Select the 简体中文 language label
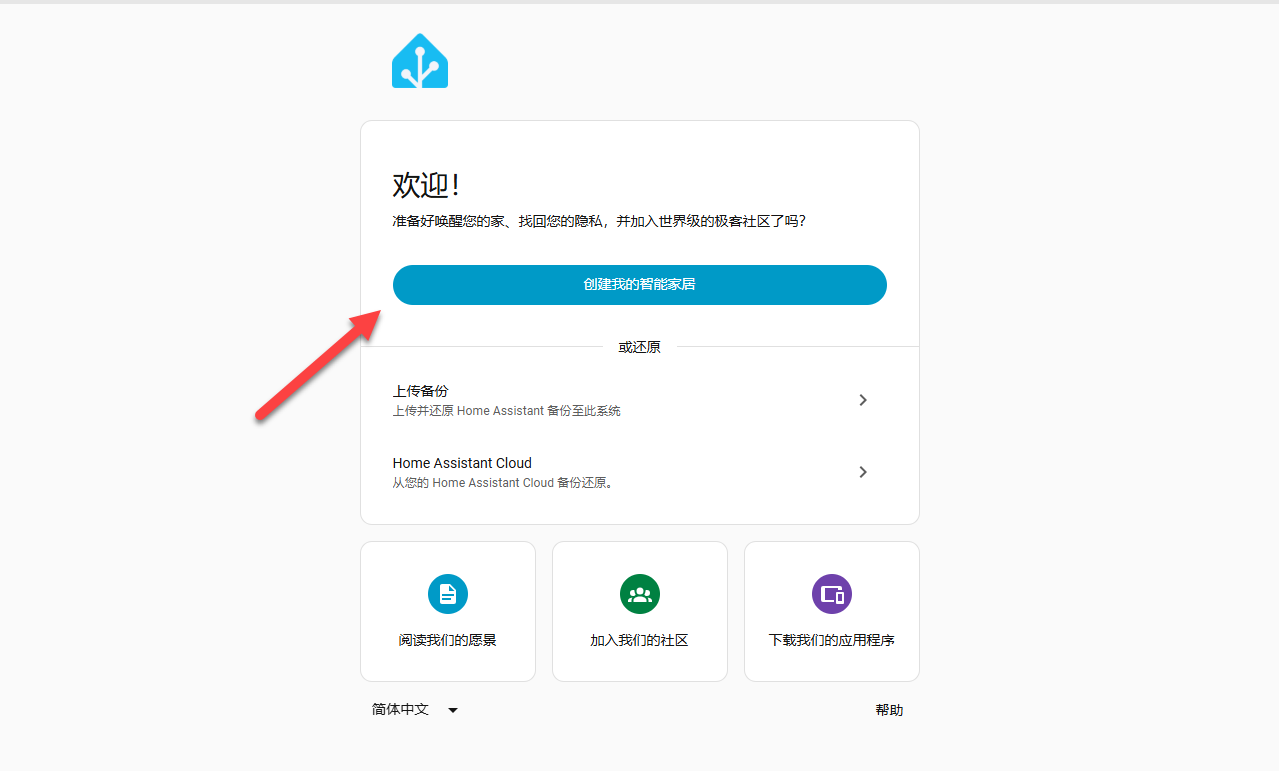This screenshot has width=1279, height=771. [x=399, y=710]
